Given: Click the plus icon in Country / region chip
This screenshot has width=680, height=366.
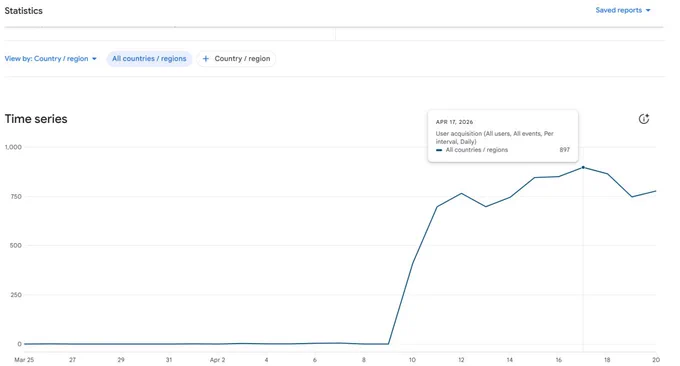Looking at the screenshot, I should [x=206, y=59].
